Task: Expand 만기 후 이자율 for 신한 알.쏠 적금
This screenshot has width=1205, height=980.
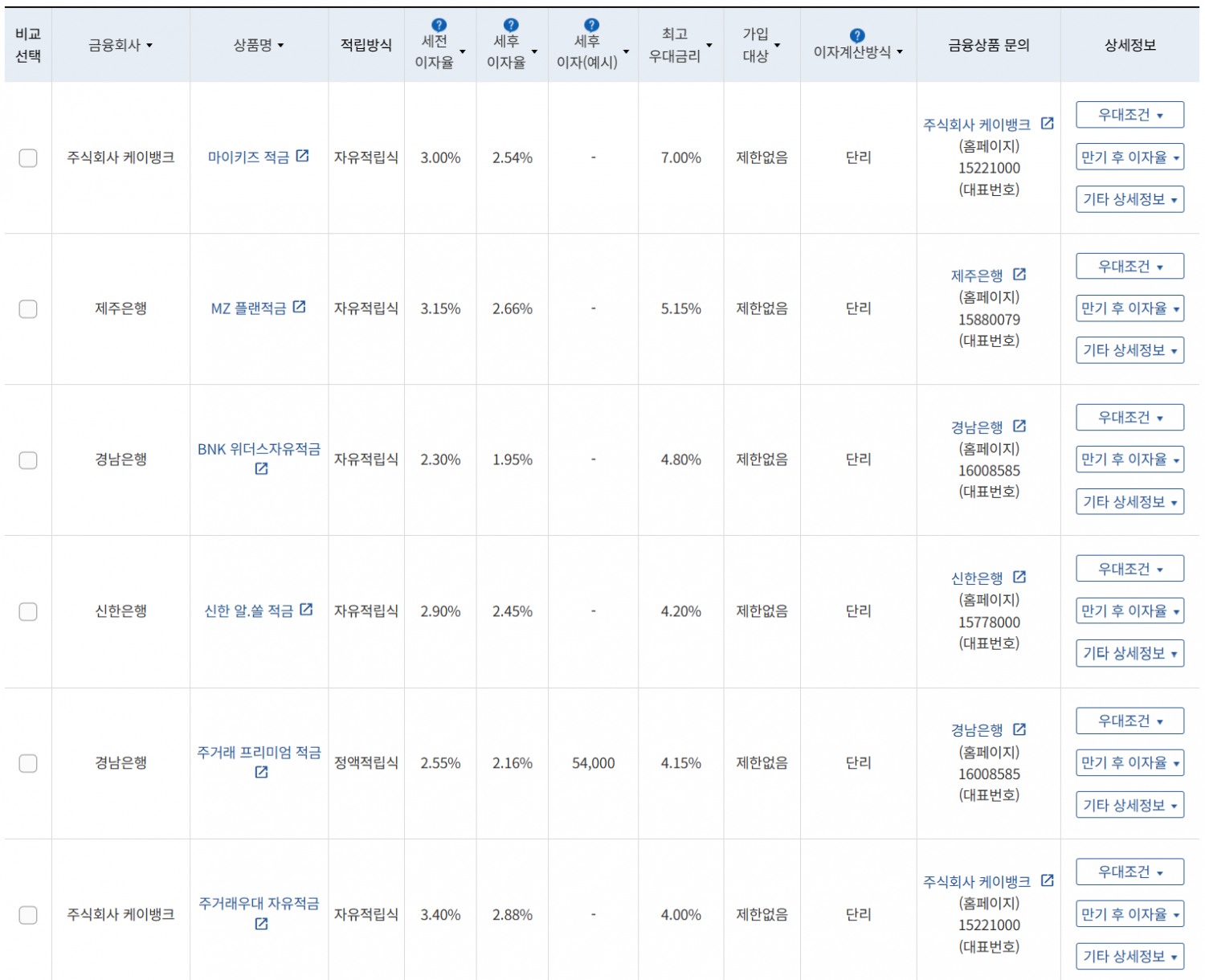Action: 1130,611
